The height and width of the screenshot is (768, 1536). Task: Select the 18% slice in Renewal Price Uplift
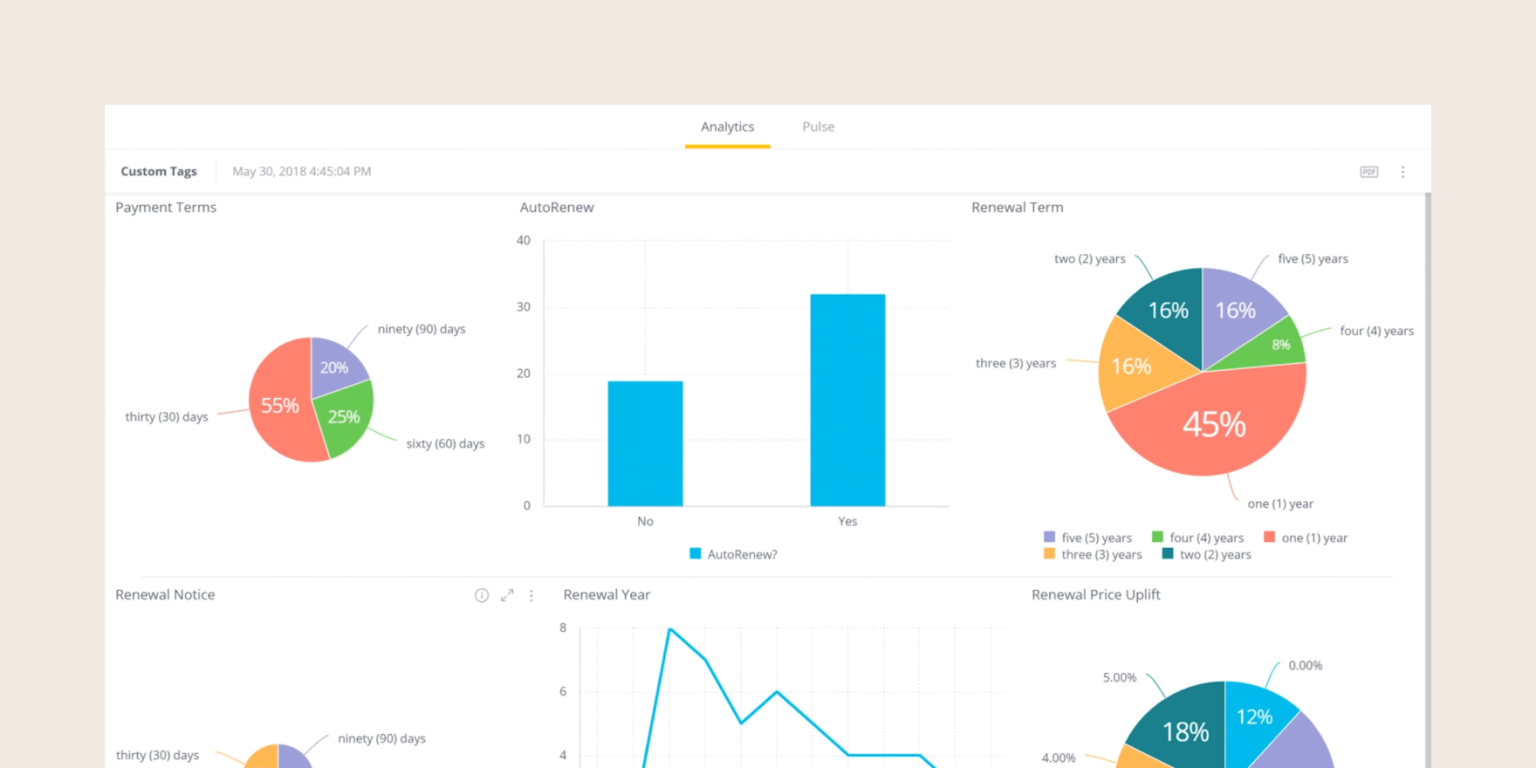click(1184, 731)
